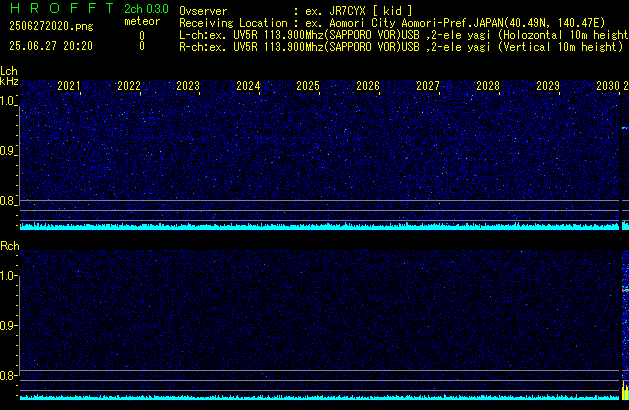Screen dimensions: 629x410
Task: Select the 2028 time marker
Action: (x=488, y=85)
